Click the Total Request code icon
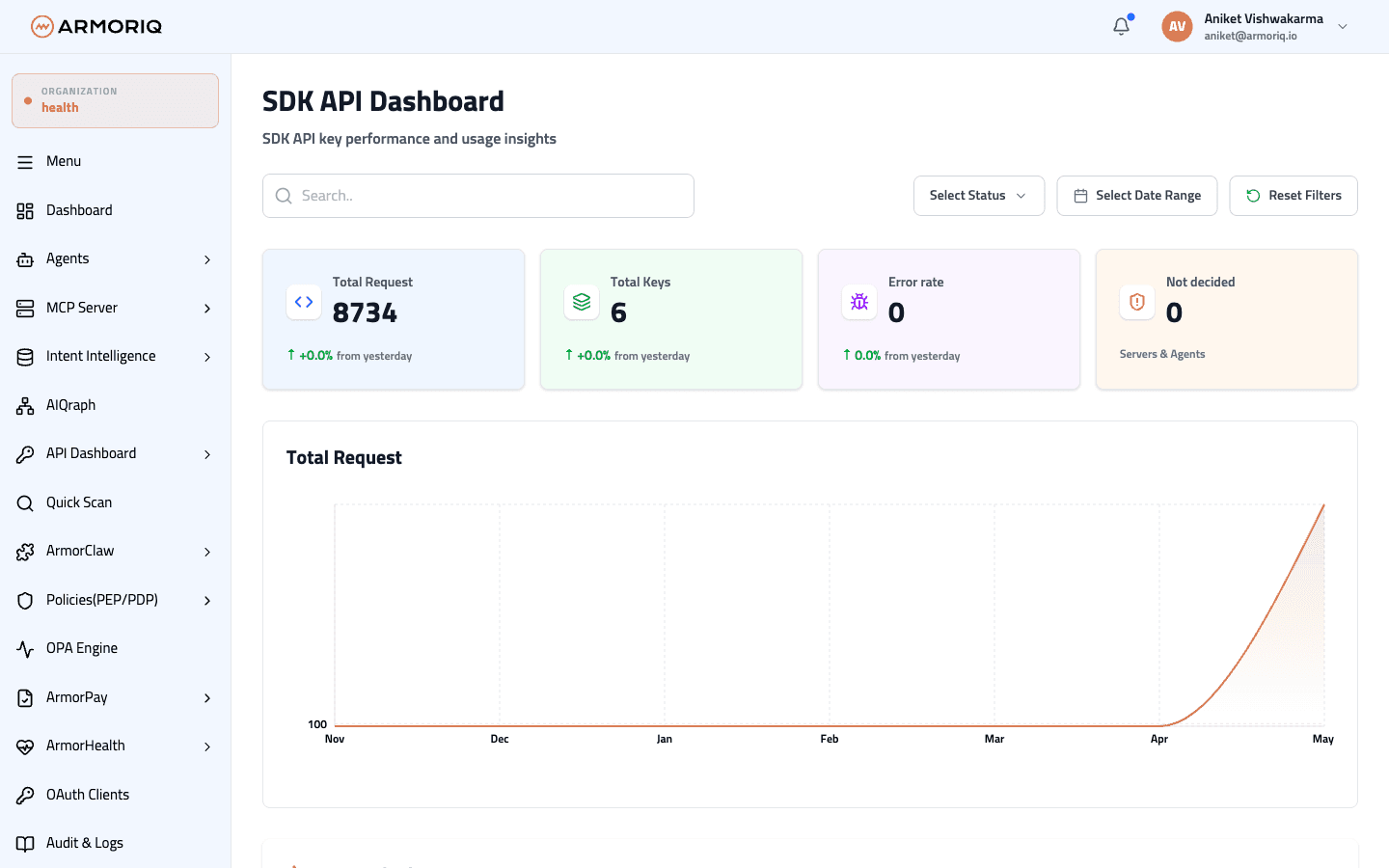The image size is (1389, 868). [304, 302]
